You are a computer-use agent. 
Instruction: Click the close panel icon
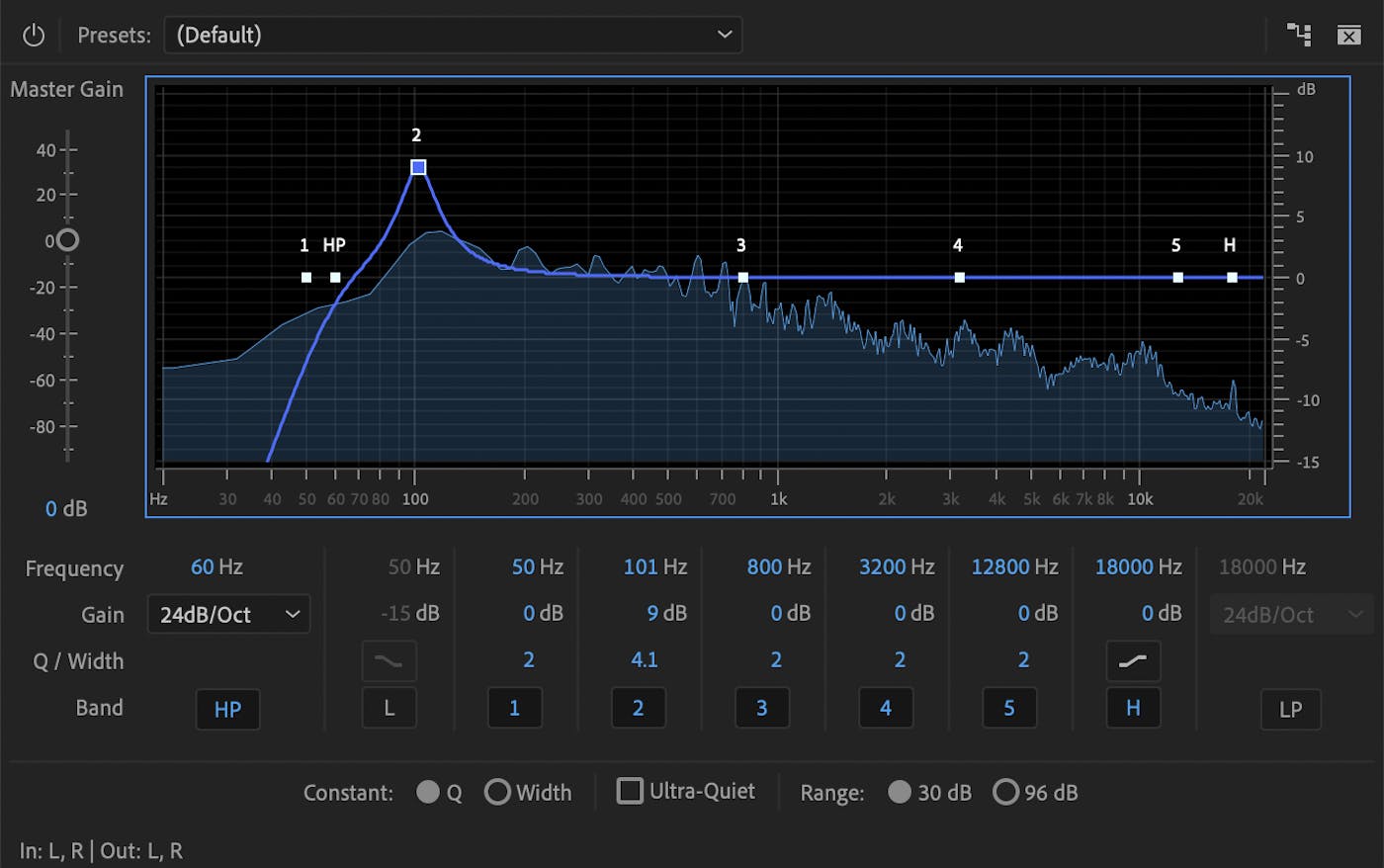click(x=1349, y=36)
